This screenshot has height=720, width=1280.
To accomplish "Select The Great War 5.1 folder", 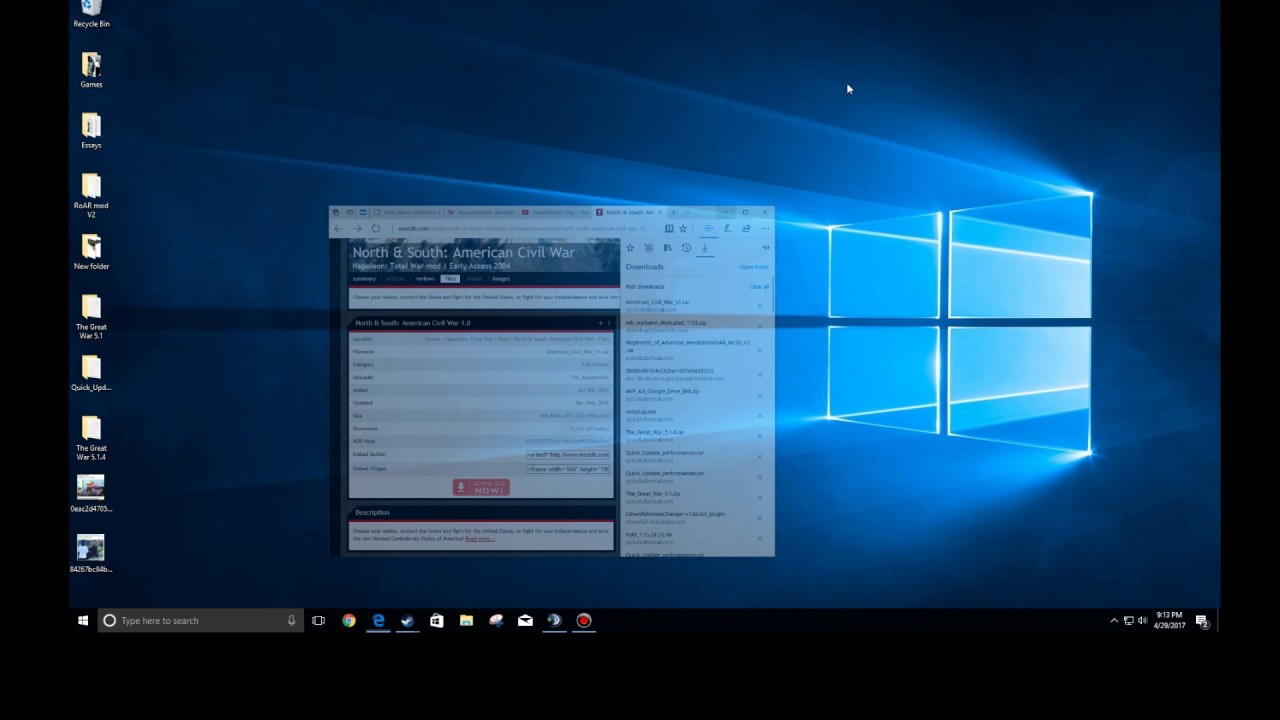I will [91, 317].
